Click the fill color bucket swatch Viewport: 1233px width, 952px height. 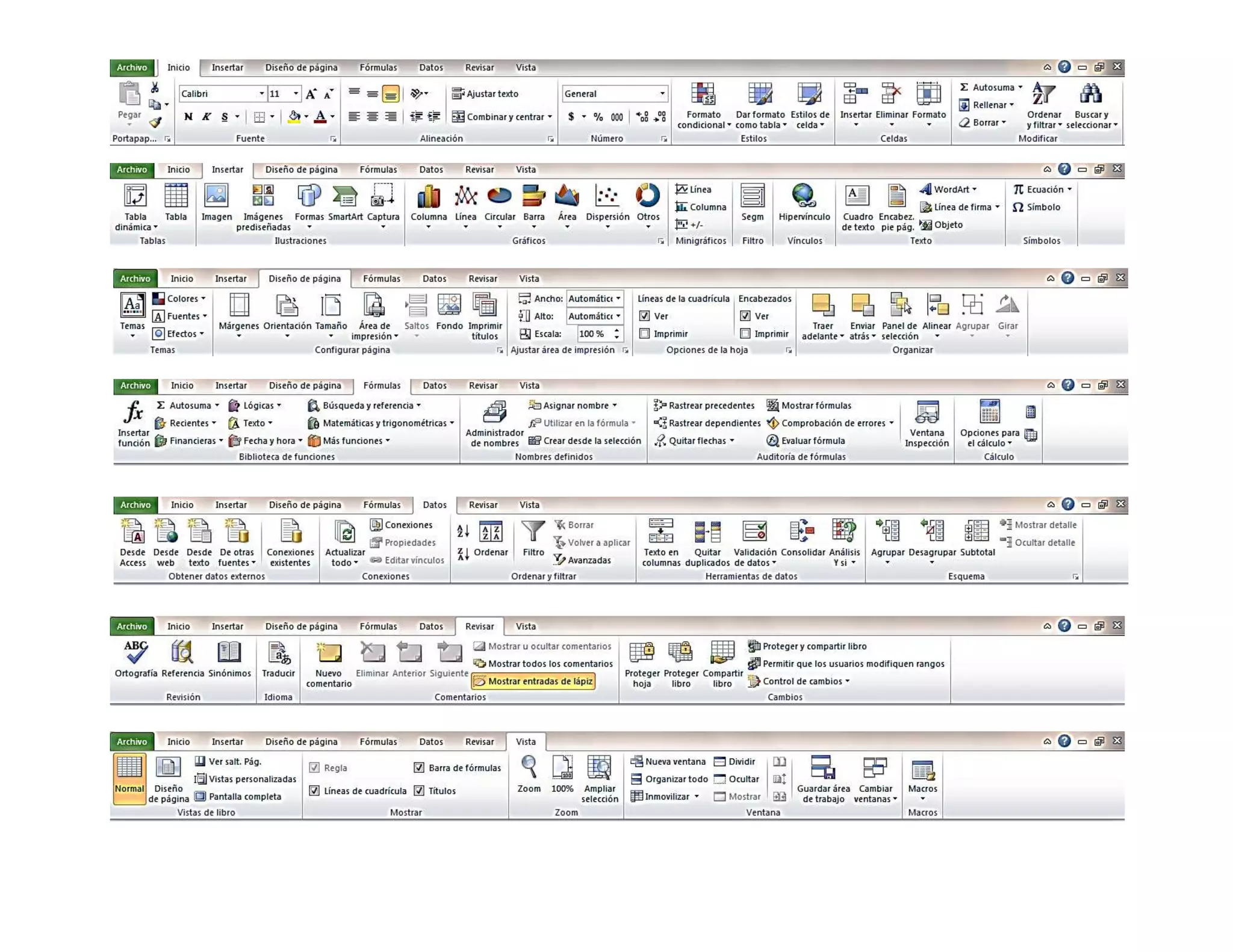(x=294, y=117)
